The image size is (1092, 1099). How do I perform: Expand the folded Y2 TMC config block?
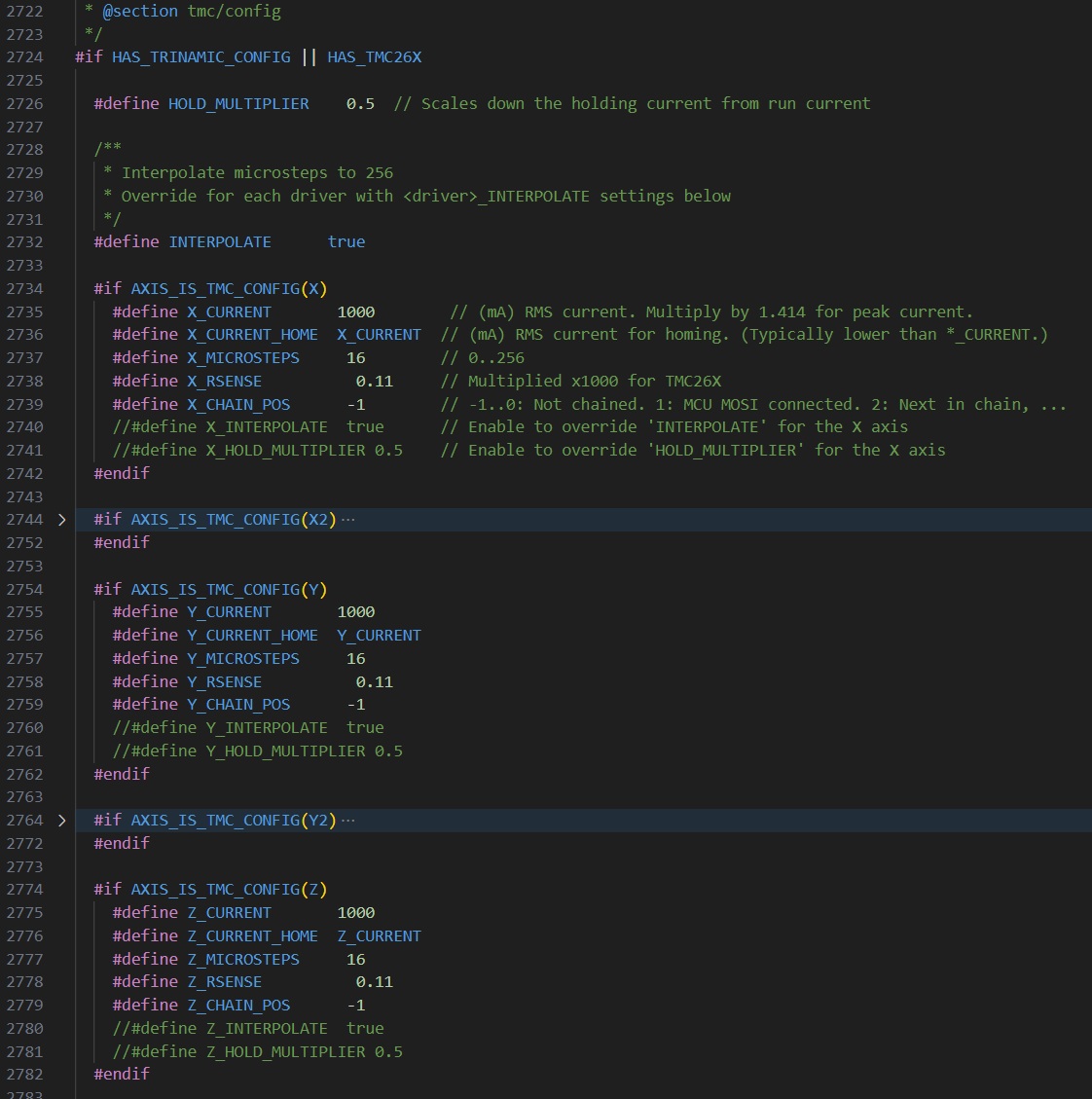[61, 821]
